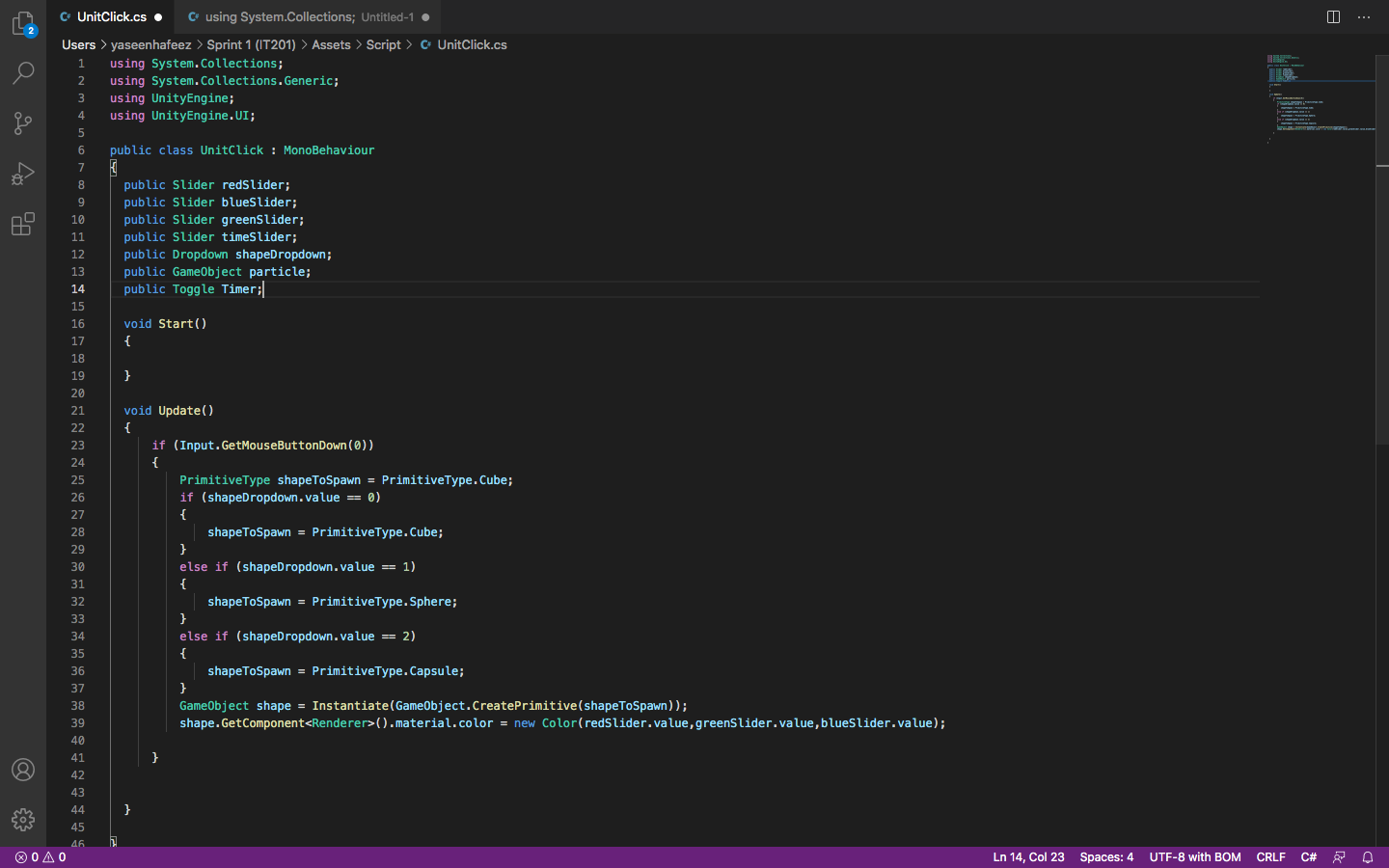Click 'timeSlider' declaration on line 11
The image size is (1389, 868).
256,237
